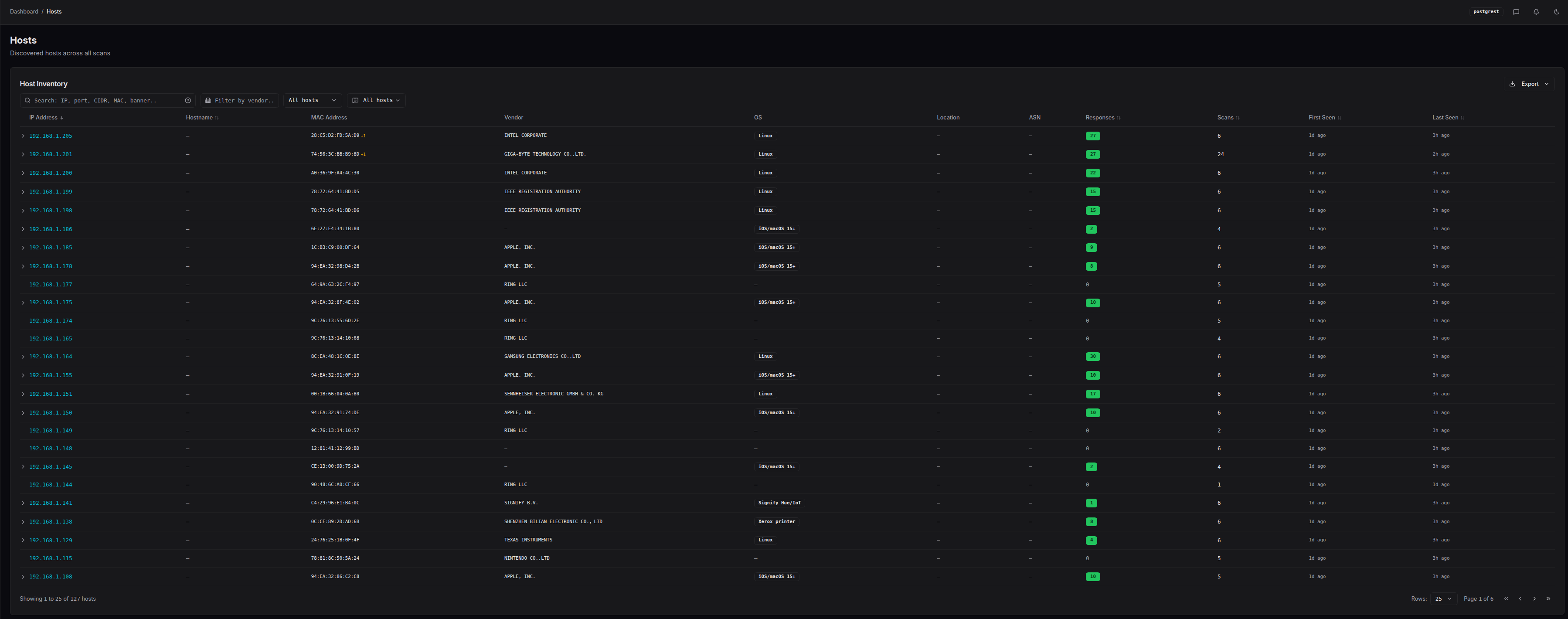Viewport: 1568px width, 619px height.
Task: Open host details for 192.168.1.177
Action: [x=51, y=284]
